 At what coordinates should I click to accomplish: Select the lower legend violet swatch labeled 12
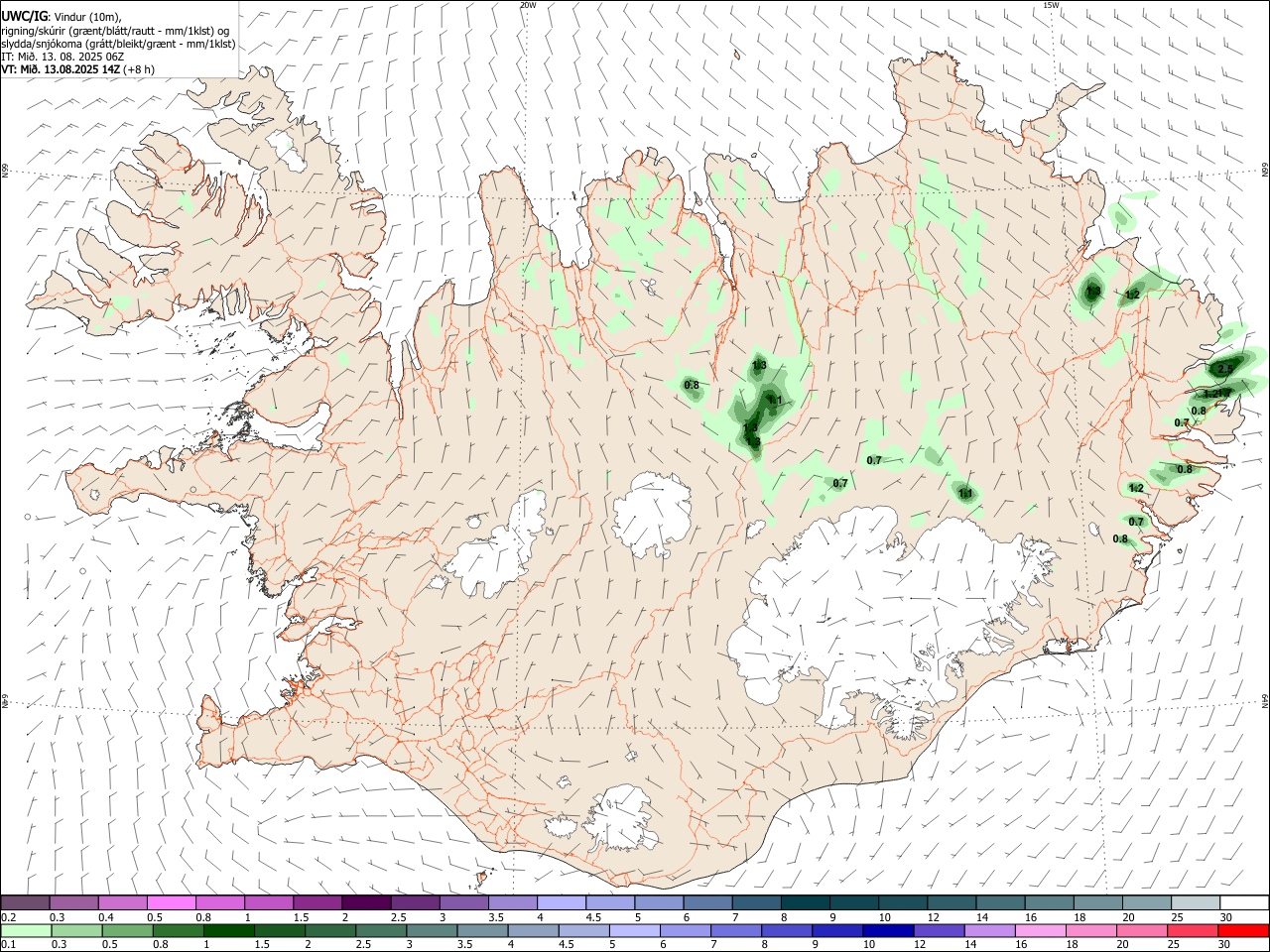(x=939, y=930)
